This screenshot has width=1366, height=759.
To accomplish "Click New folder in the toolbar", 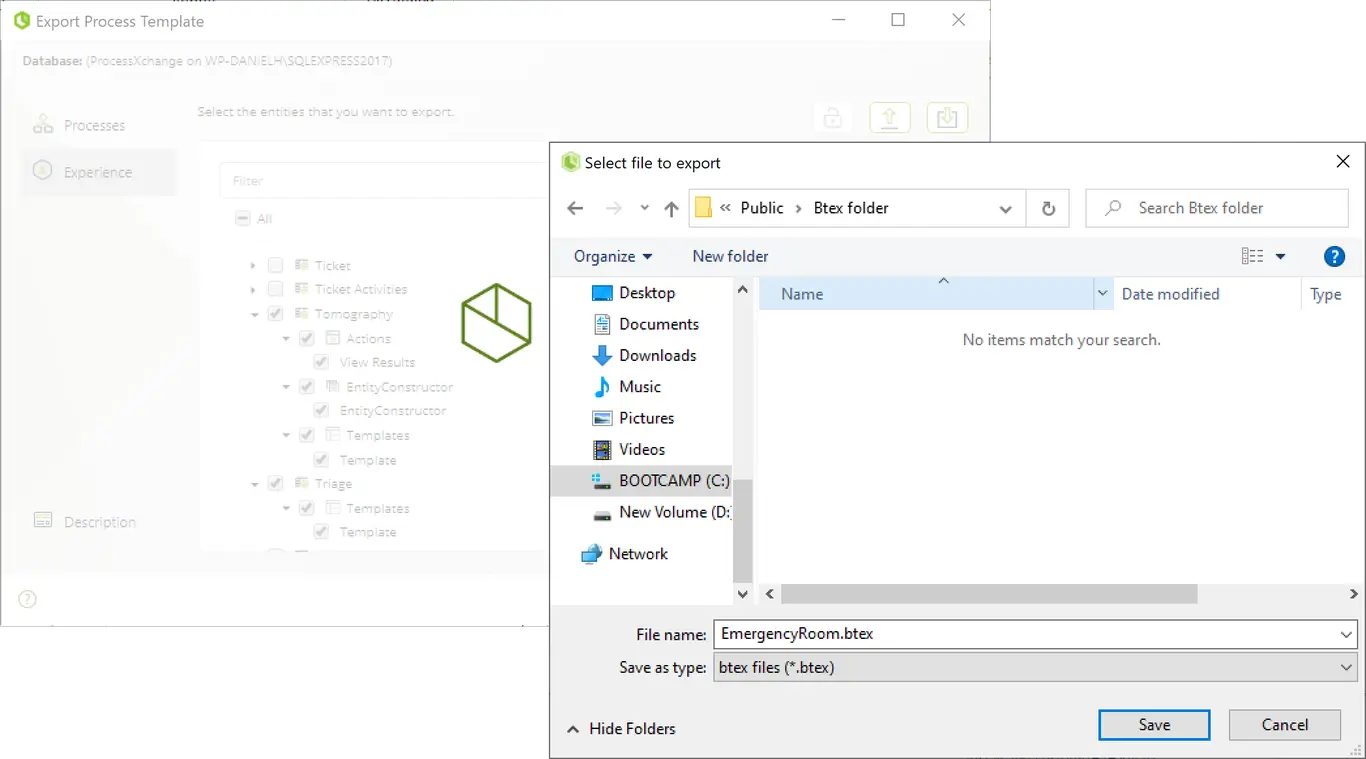I will [730, 256].
